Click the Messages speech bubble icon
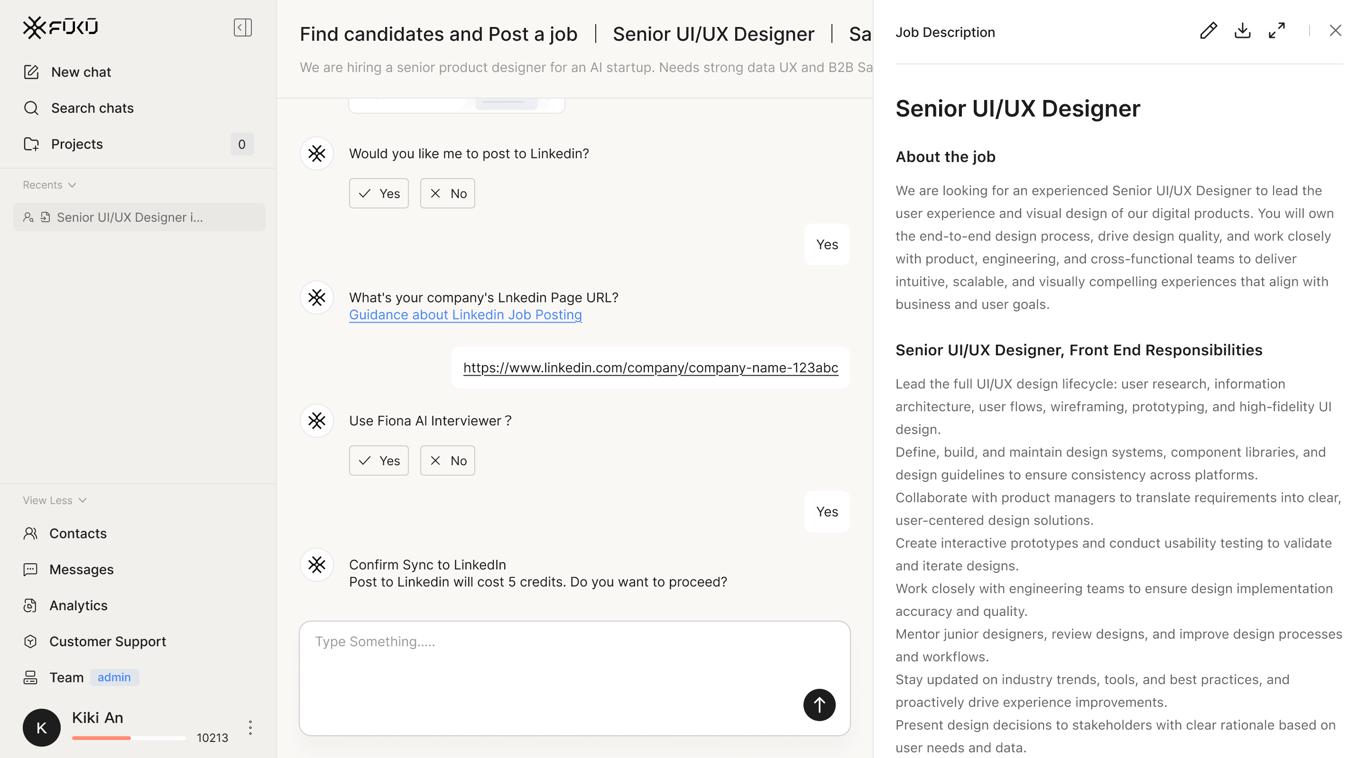 (30, 570)
